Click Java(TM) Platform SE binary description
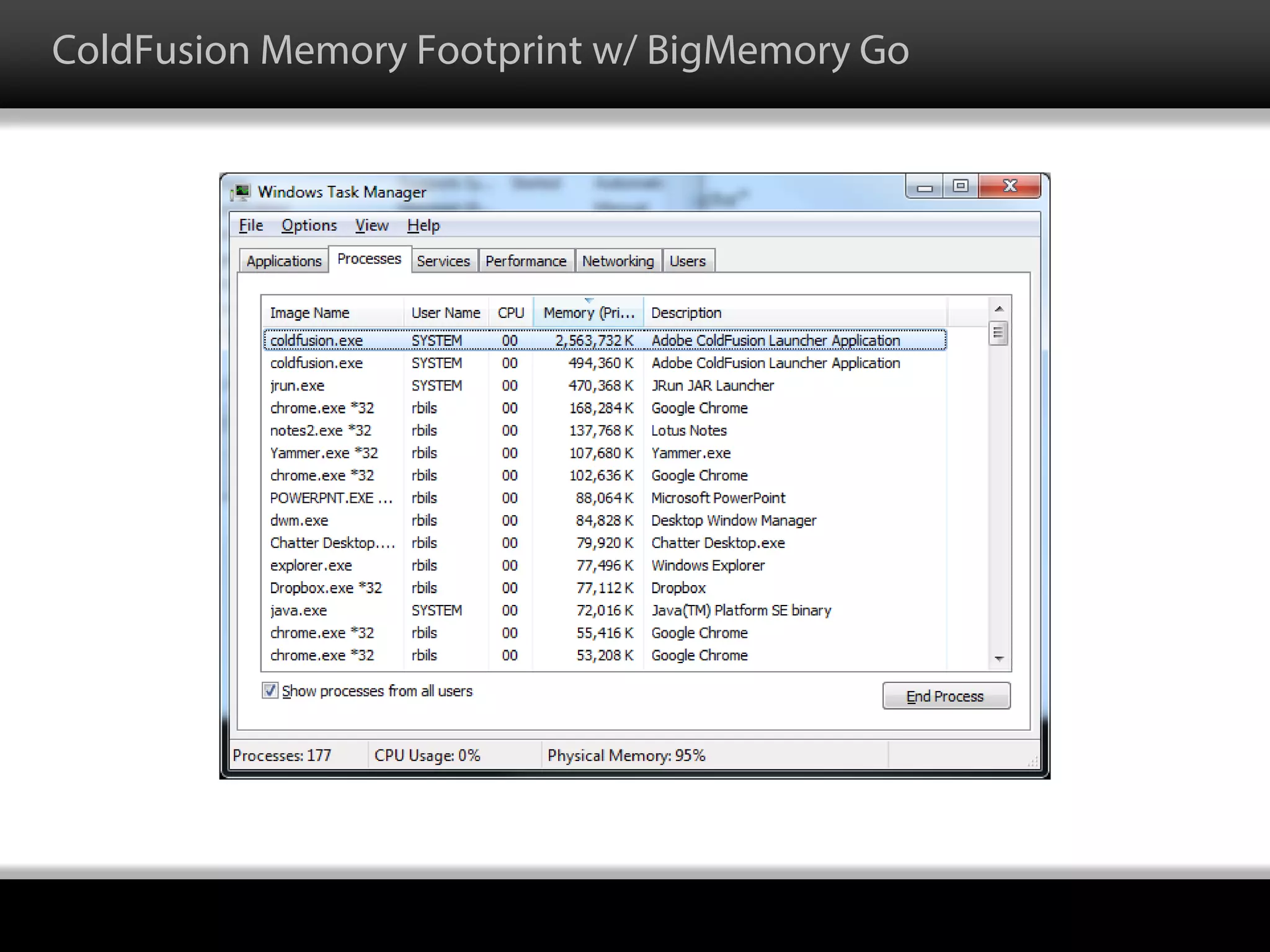This screenshot has height=952, width=1270. (741, 610)
